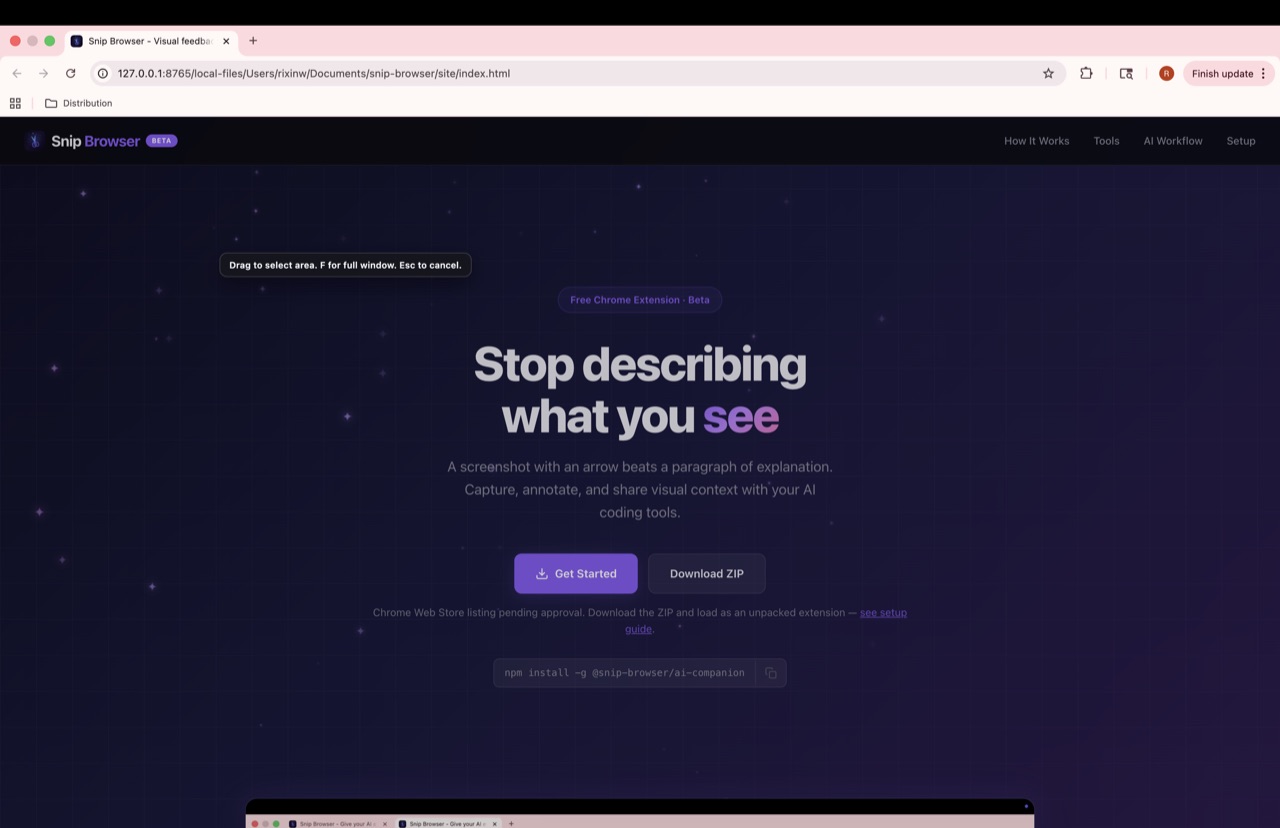Click the npm install command text
This screenshot has width=1280, height=828.
click(624, 673)
